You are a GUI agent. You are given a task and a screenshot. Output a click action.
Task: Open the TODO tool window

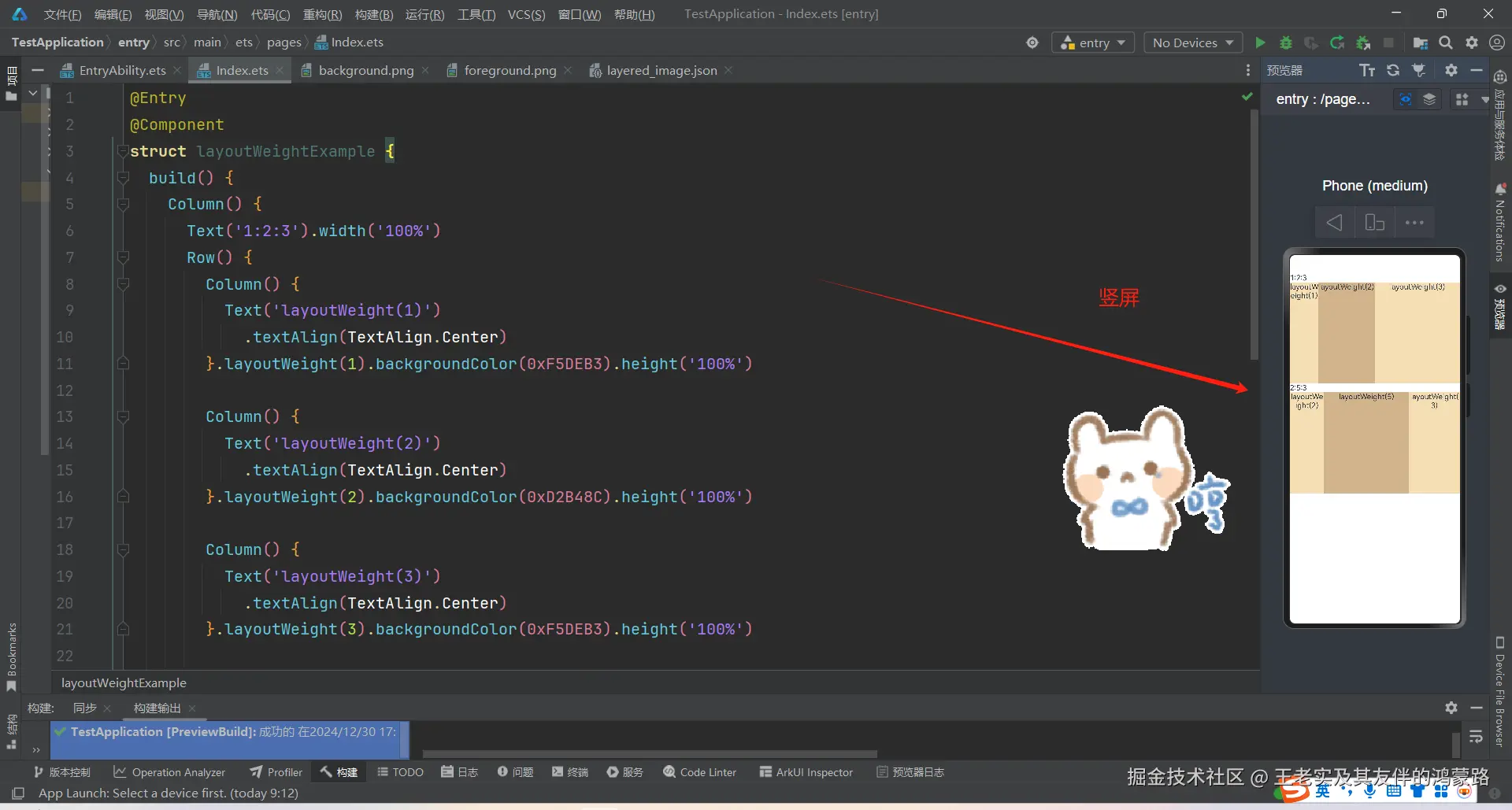[x=400, y=772]
